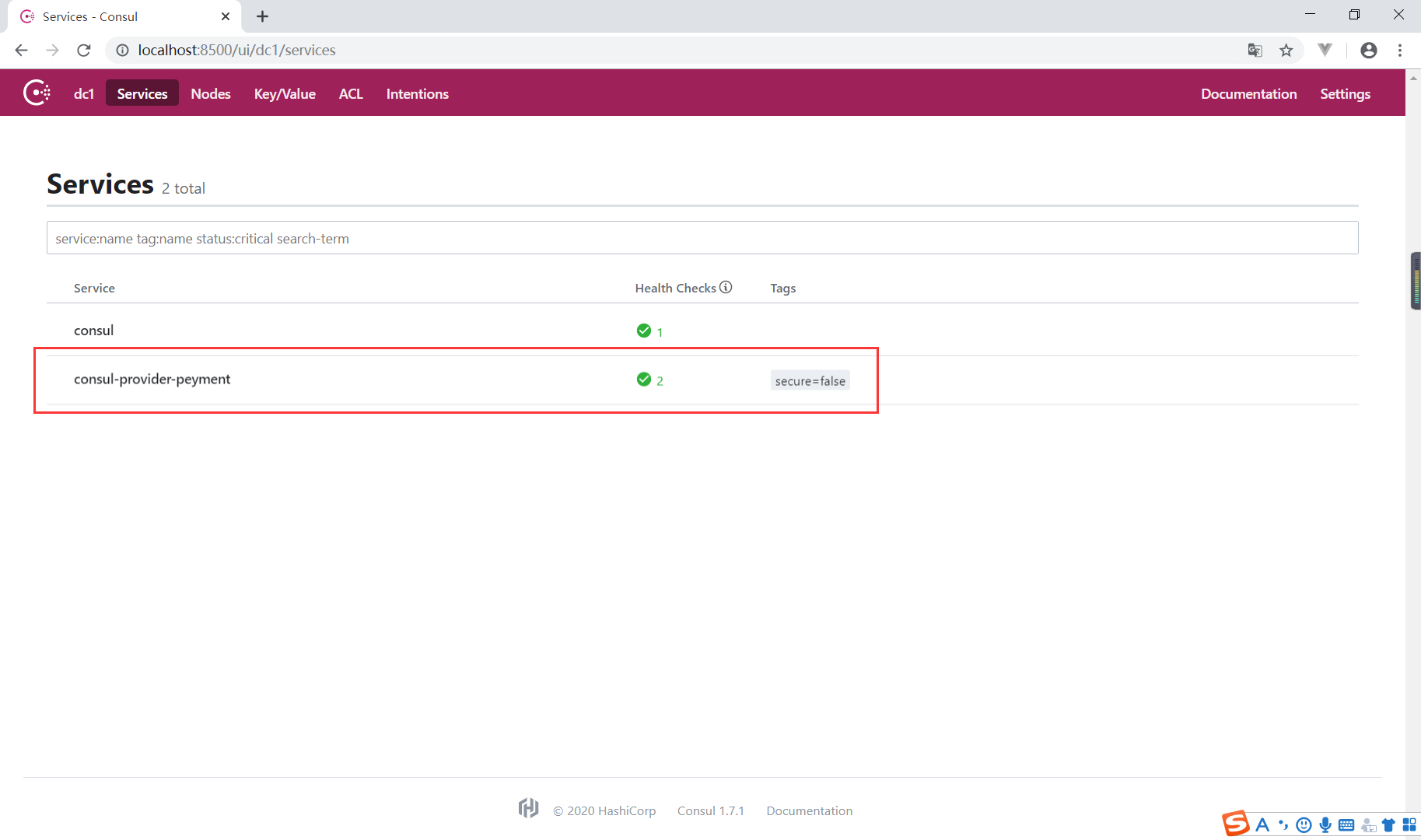Open the Key/Value tab
The width and height of the screenshot is (1421, 840).
coord(285,93)
